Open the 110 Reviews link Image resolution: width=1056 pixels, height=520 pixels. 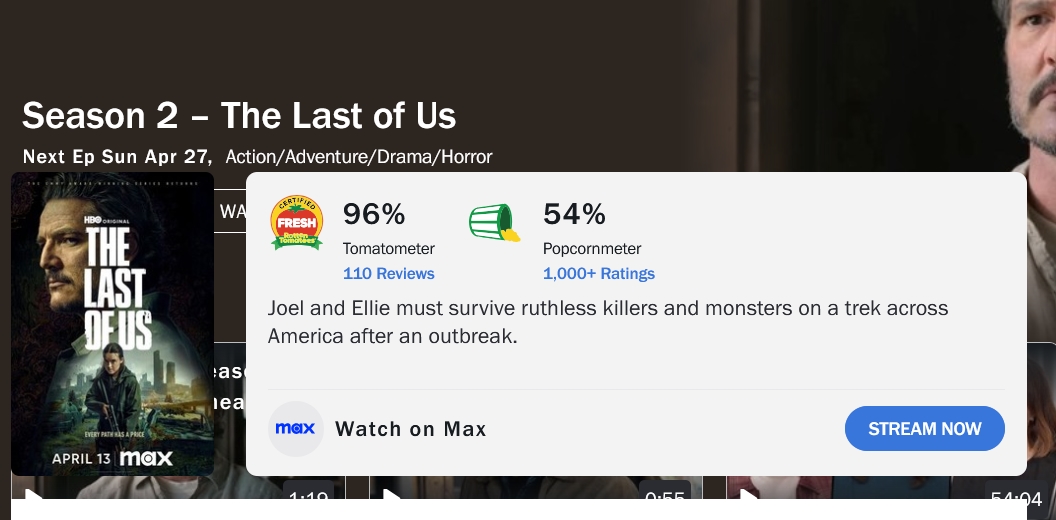388,274
